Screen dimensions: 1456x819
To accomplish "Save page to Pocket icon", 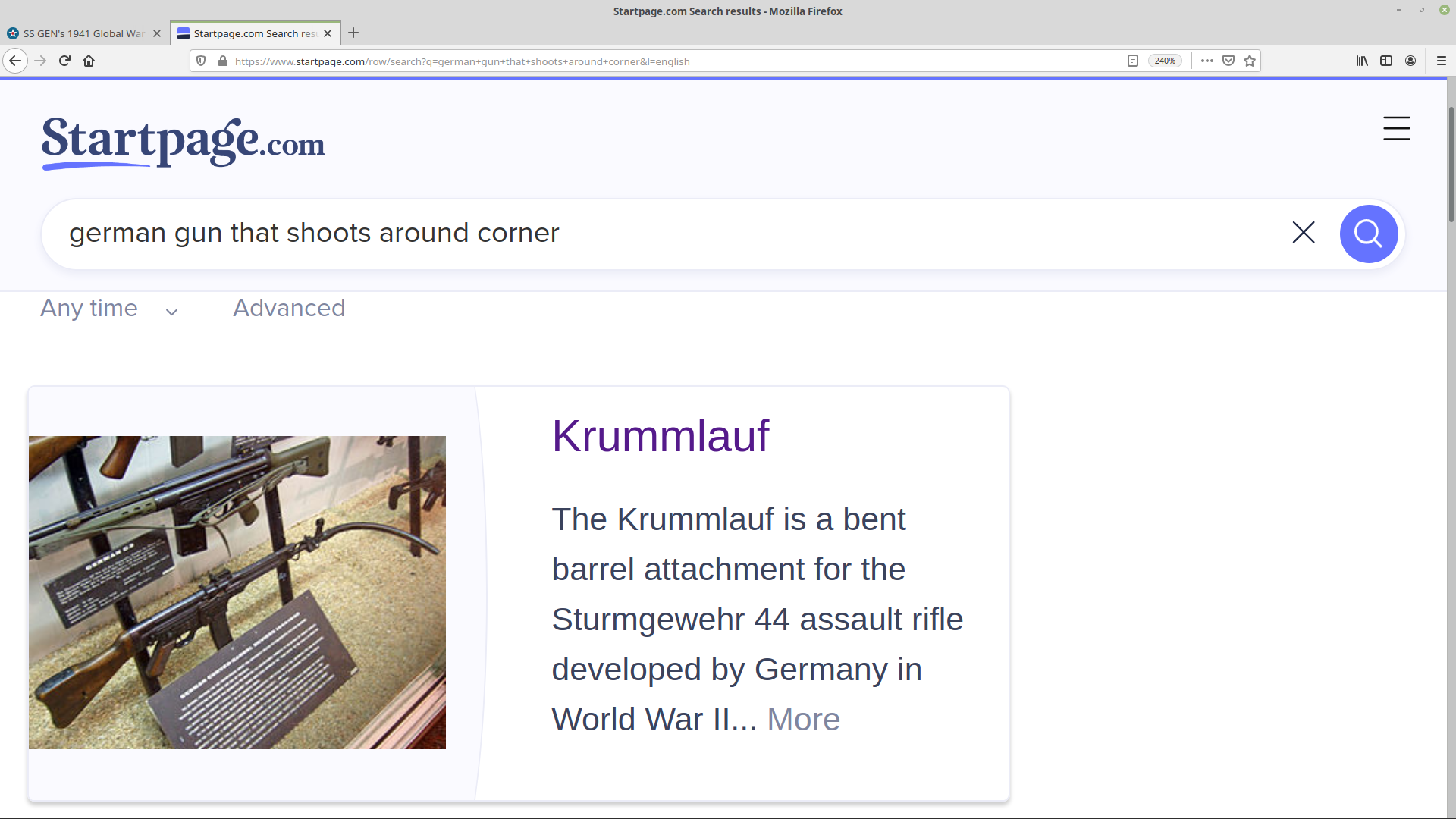I will point(1228,61).
